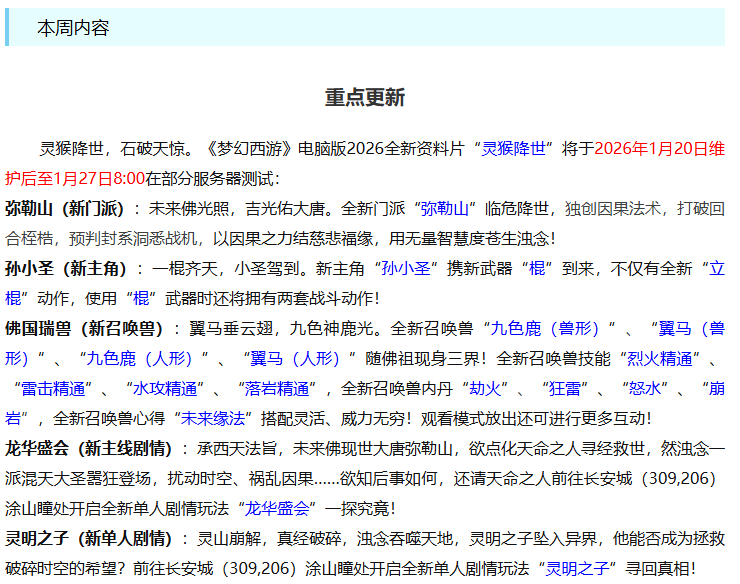Click the blue "孙小圣" link
Screen dimensions: 740x584
click(x=406, y=269)
